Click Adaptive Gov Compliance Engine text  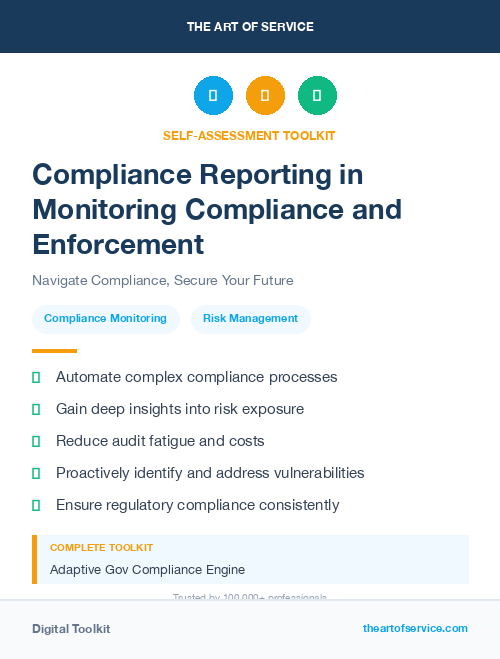pyautogui.click(x=147, y=570)
